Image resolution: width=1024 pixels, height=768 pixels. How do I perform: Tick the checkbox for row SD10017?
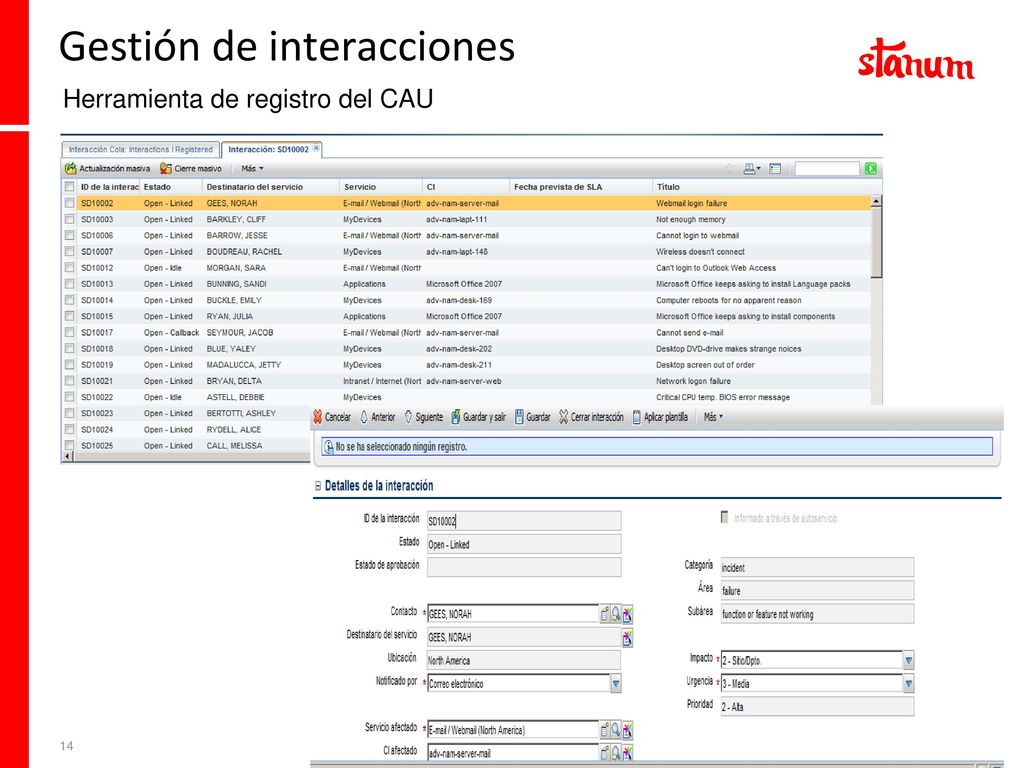tap(69, 332)
